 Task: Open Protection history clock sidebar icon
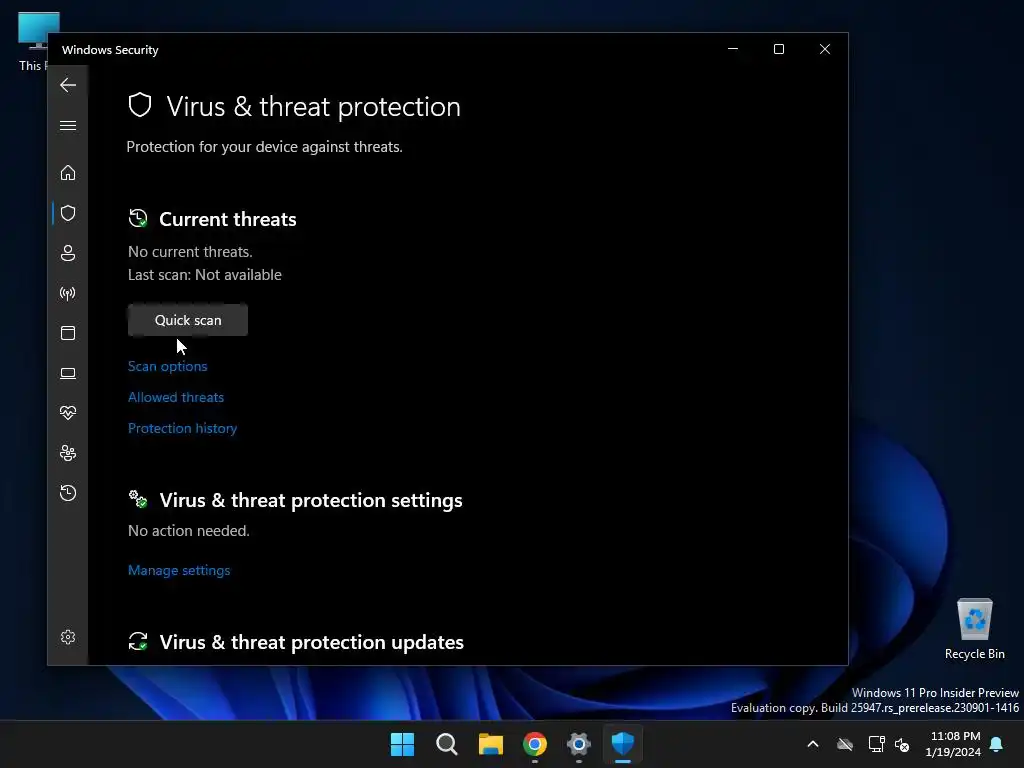point(68,492)
